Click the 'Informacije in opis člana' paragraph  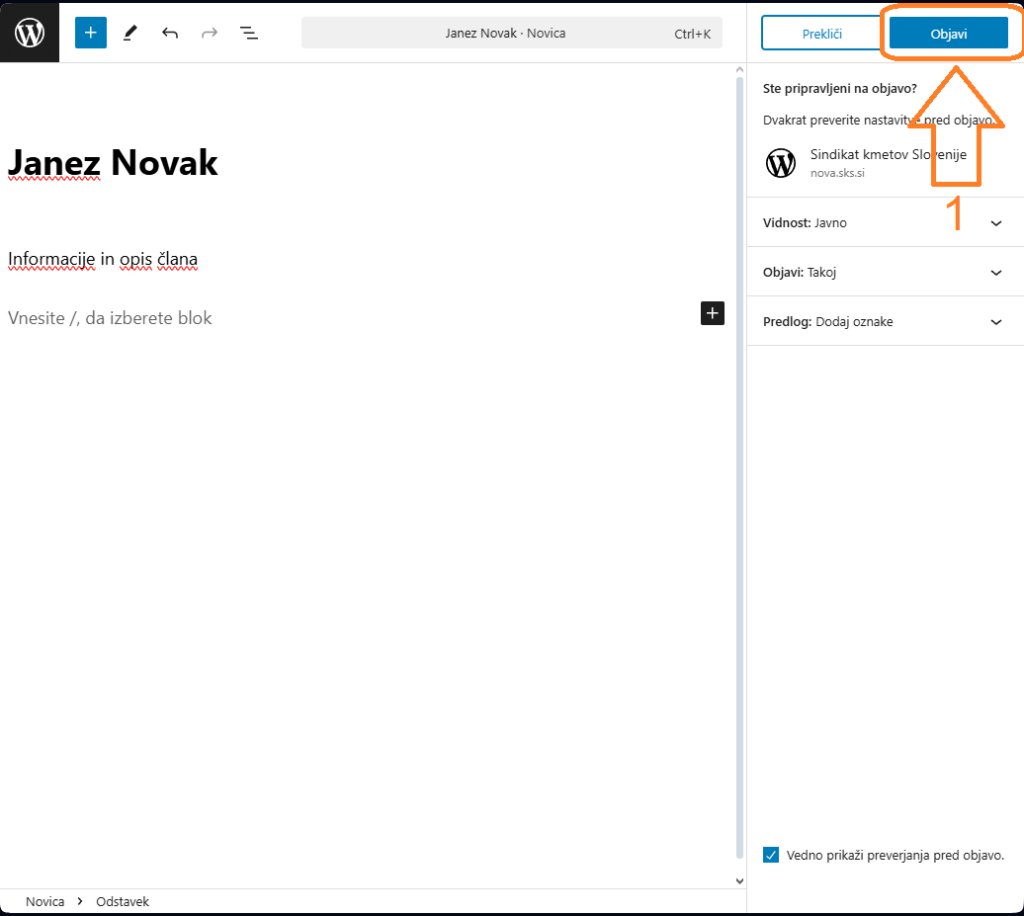coord(103,260)
